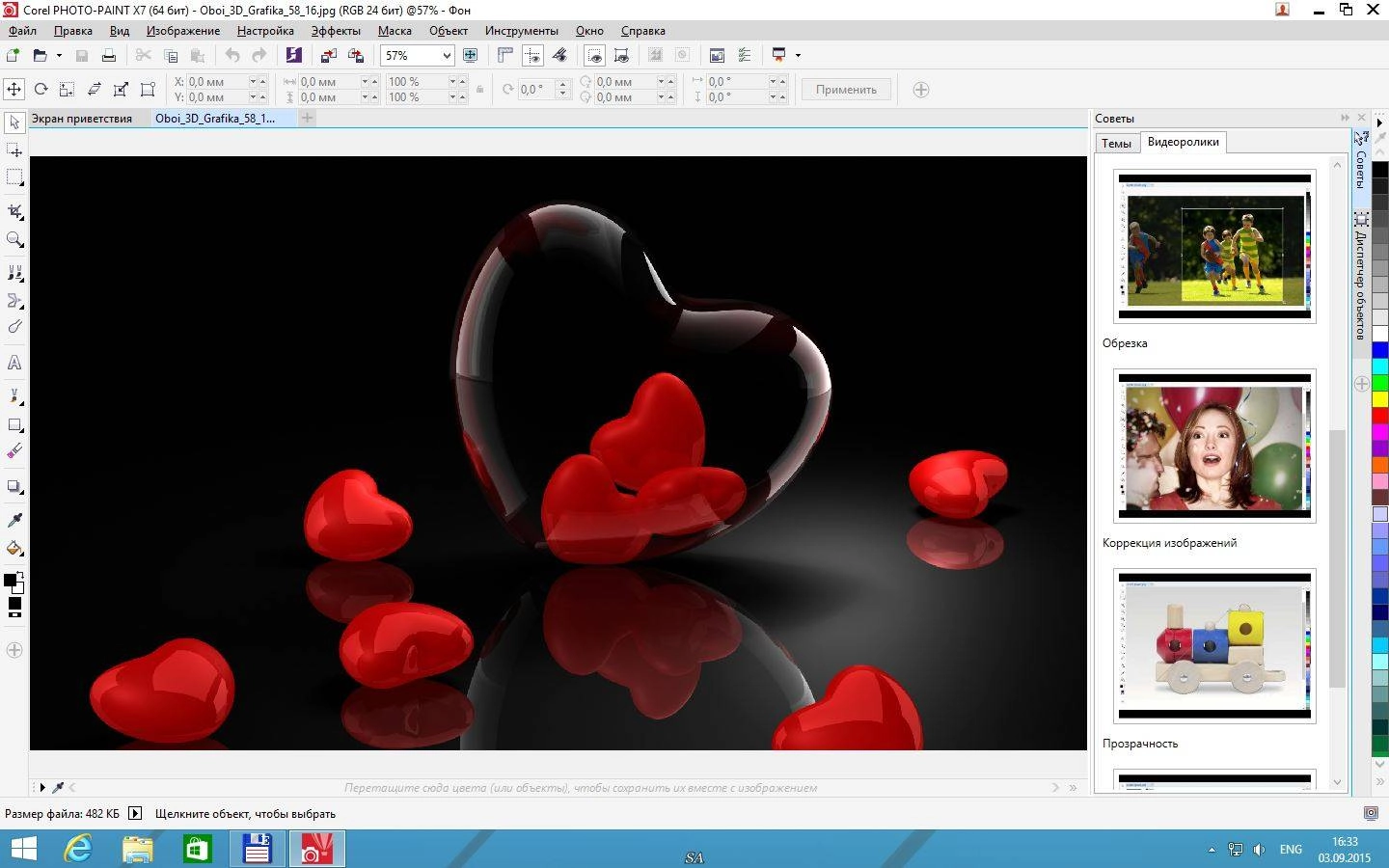Expand the Open button dropdown arrow

pos(59,55)
